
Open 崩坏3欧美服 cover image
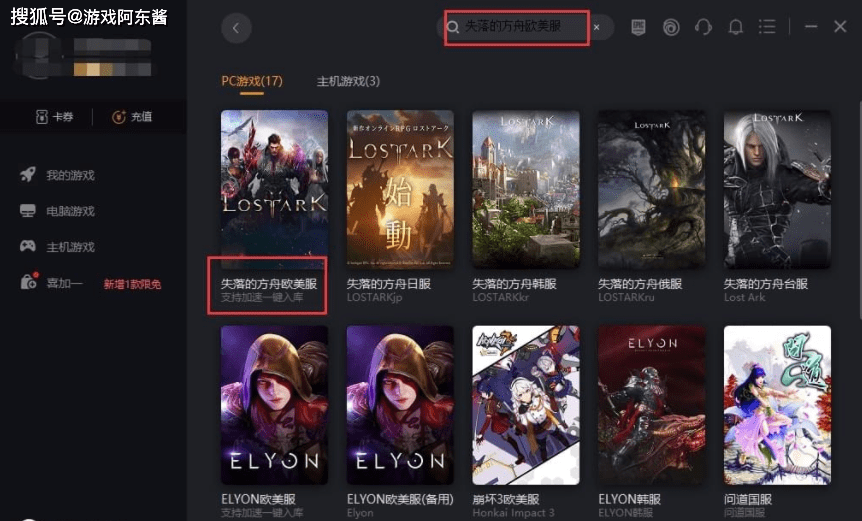526,405
